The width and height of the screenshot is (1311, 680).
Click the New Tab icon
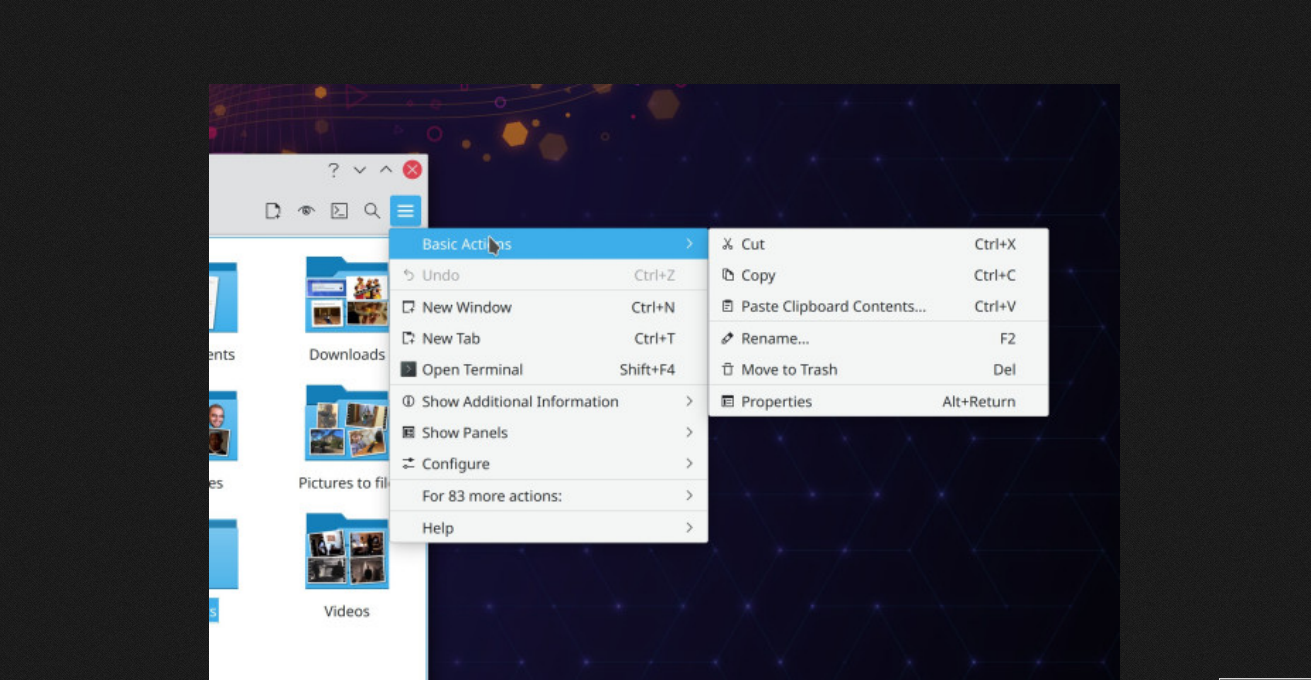point(408,338)
